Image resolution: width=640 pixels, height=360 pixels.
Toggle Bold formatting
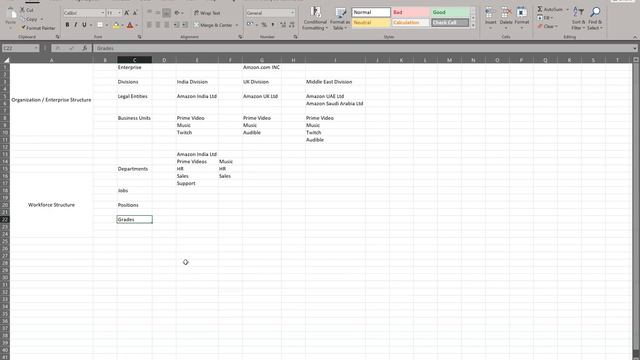click(67, 25)
